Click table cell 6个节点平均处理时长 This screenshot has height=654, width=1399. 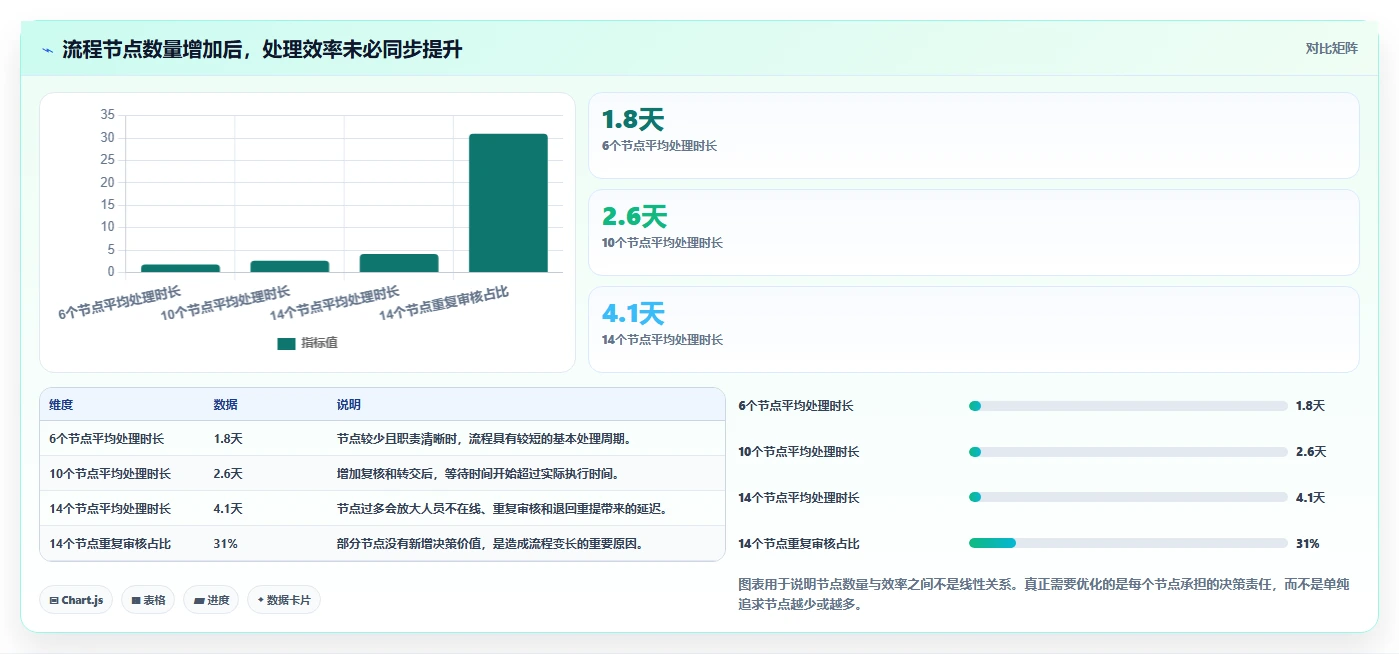point(107,438)
